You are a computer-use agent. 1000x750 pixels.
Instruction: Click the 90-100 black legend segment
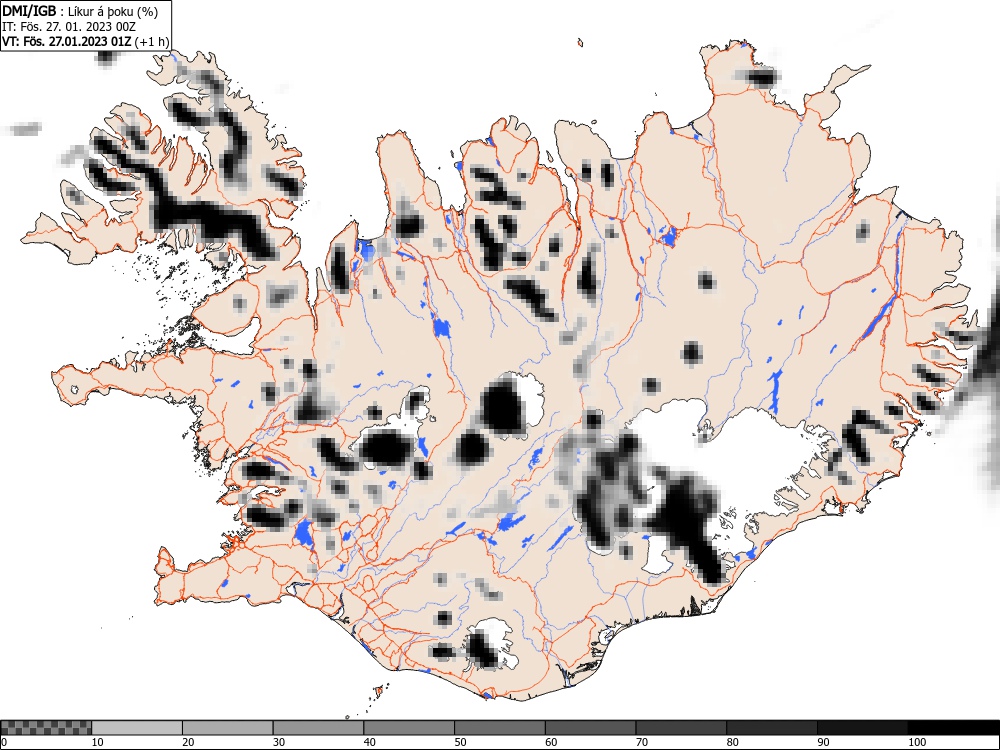pos(862,728)
